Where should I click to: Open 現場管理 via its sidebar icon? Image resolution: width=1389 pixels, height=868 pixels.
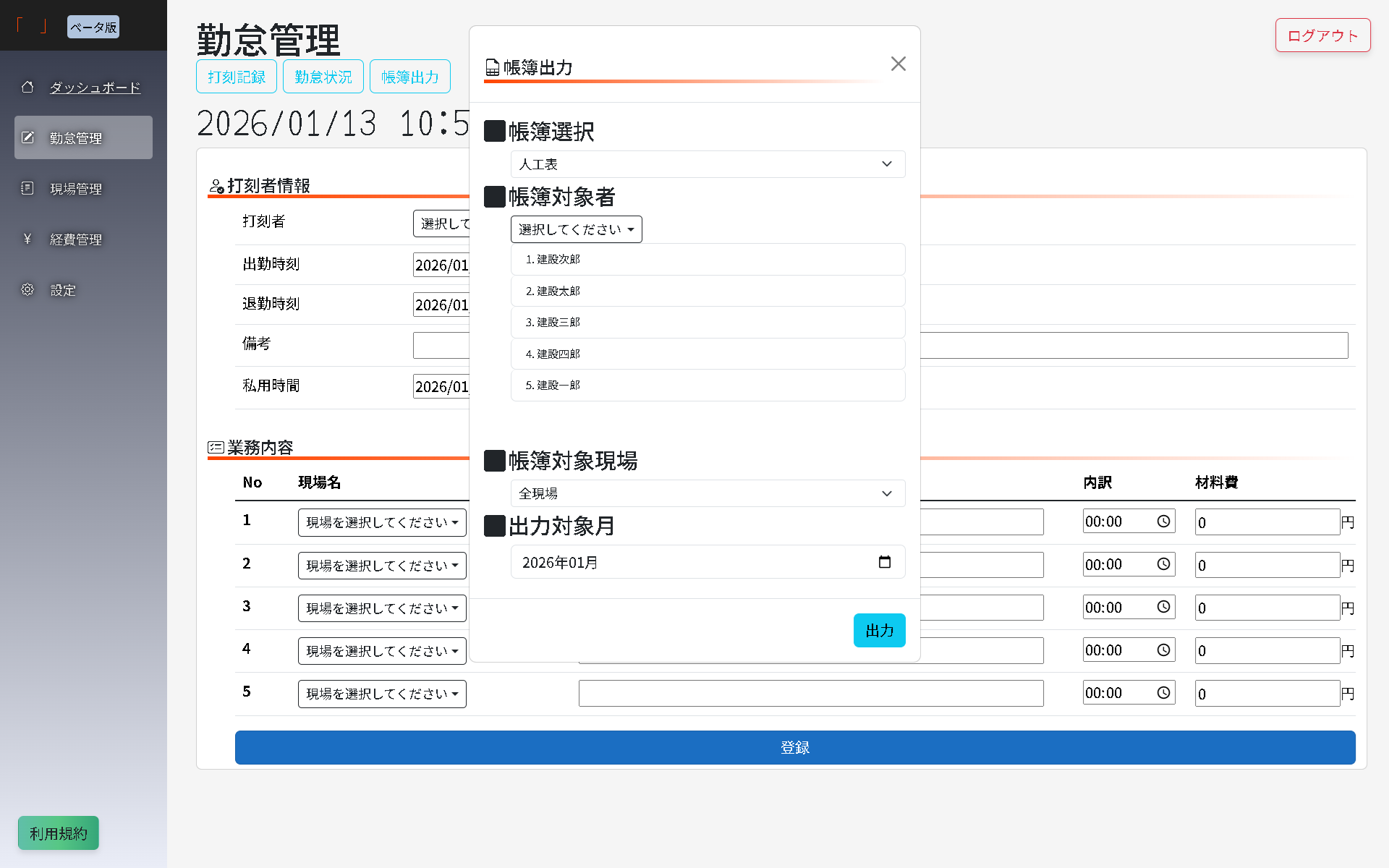pos(28,188)
